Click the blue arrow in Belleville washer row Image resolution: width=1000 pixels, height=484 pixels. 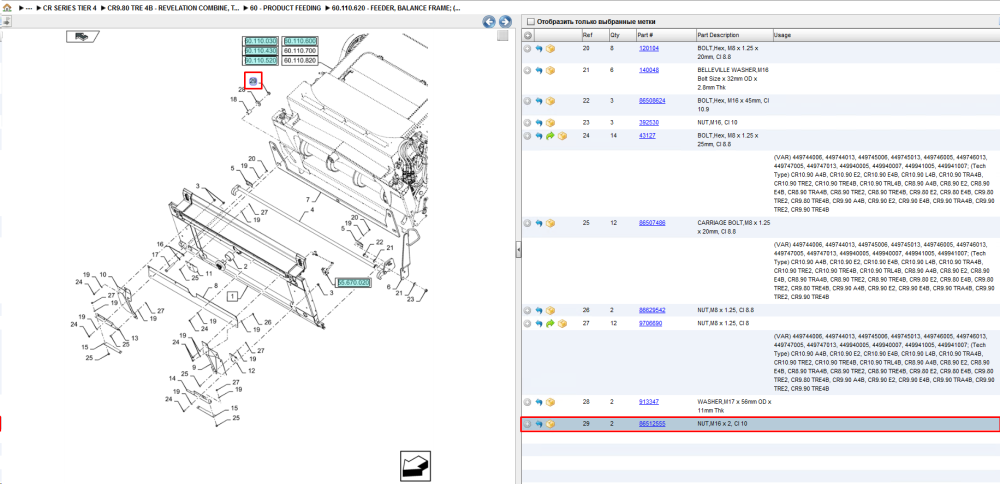click(x=539, y=70)
